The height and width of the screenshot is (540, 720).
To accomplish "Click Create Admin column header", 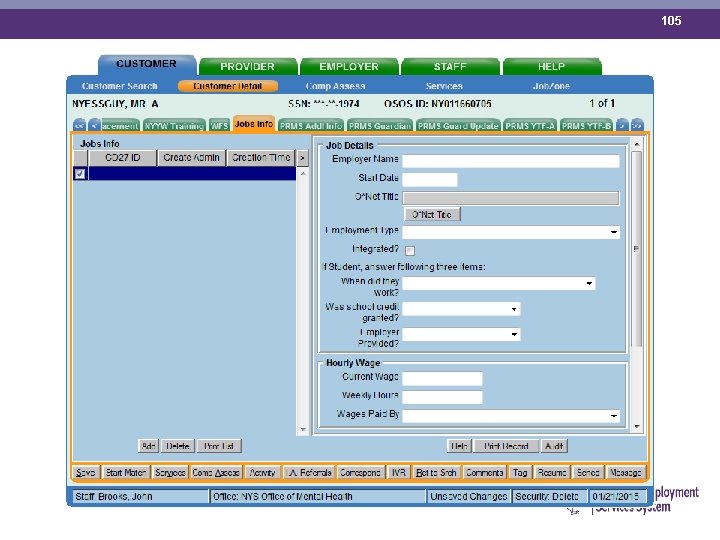I will (191, 158).
